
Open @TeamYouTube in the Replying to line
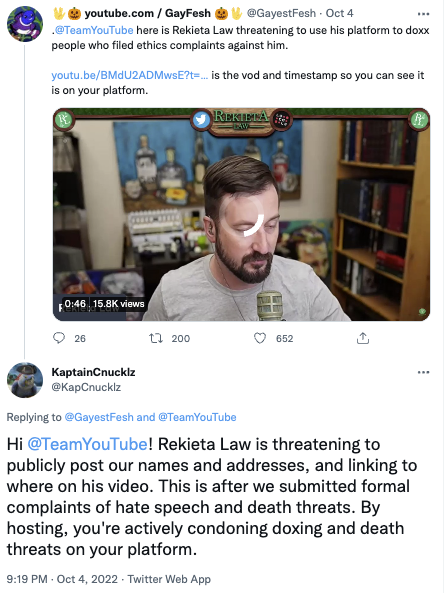(x=197, y=417)
